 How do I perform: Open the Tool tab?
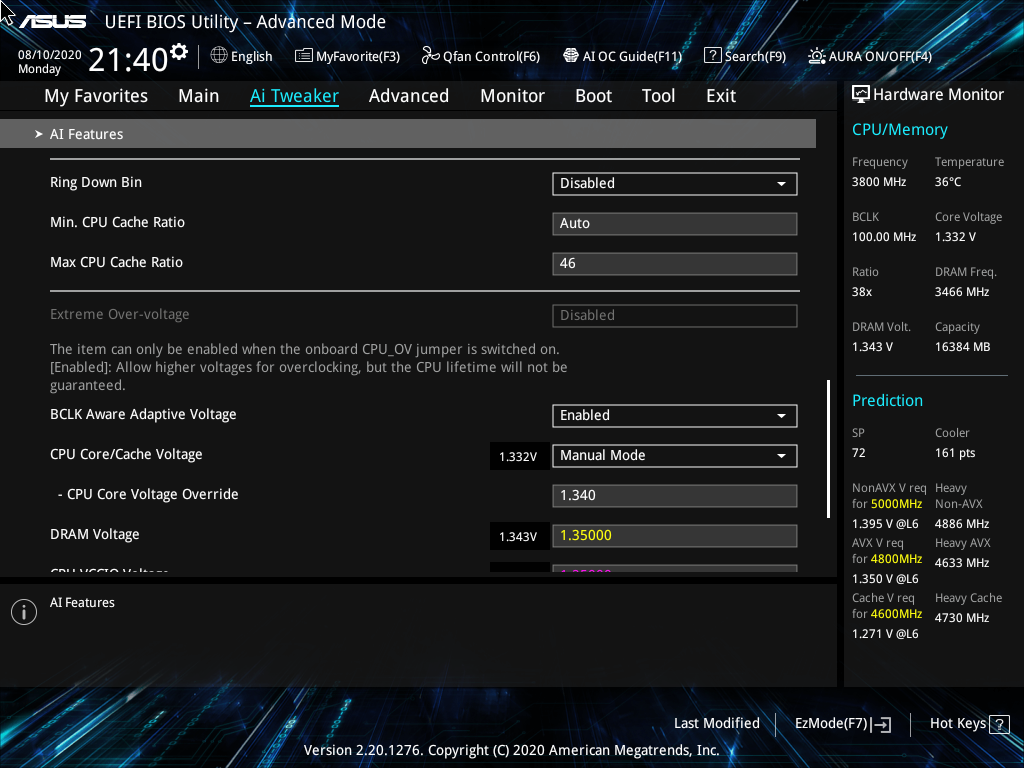click(658, 96)
